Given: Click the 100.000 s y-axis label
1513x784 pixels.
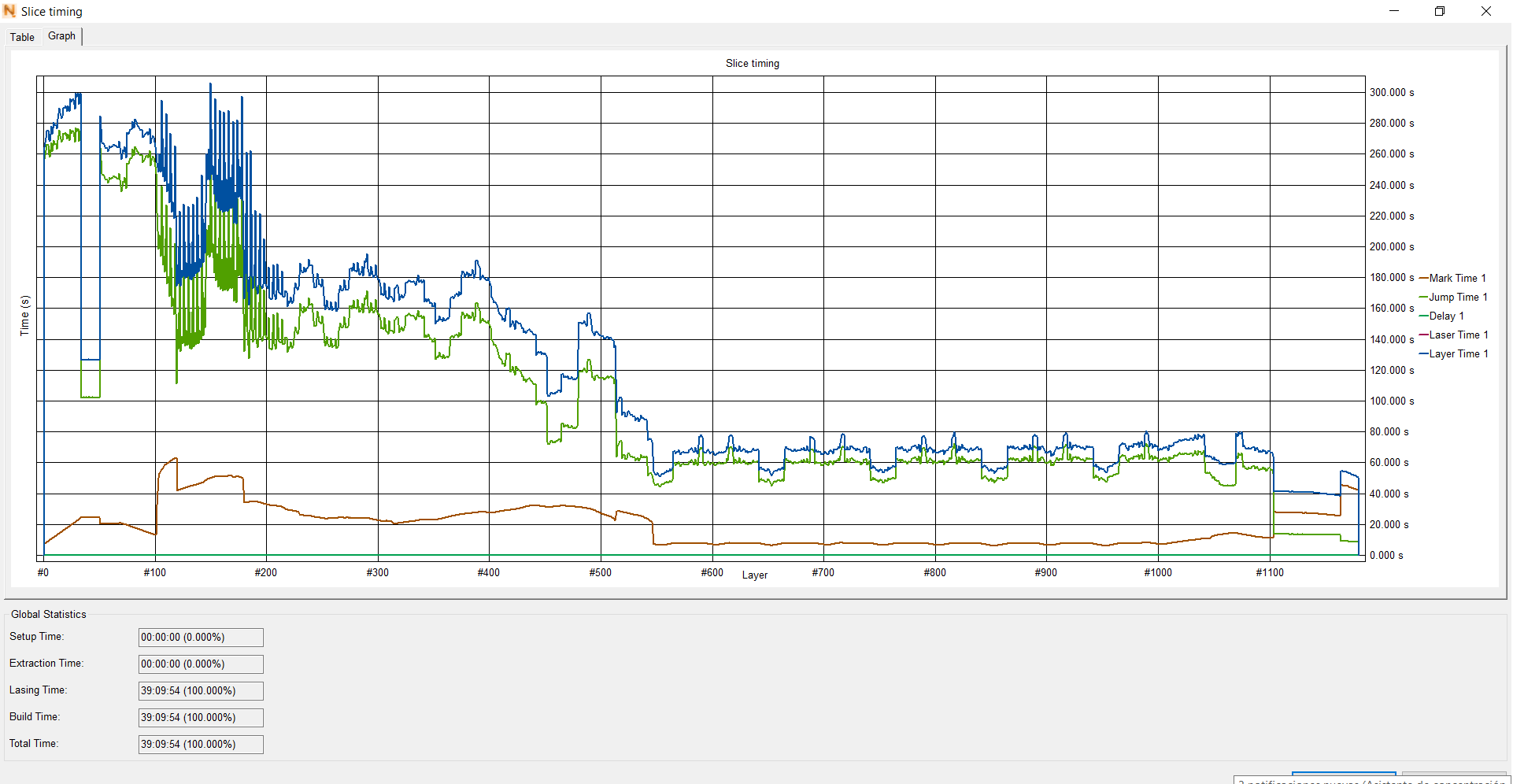Looking at the screenshot, I should tap(1392, 401).
